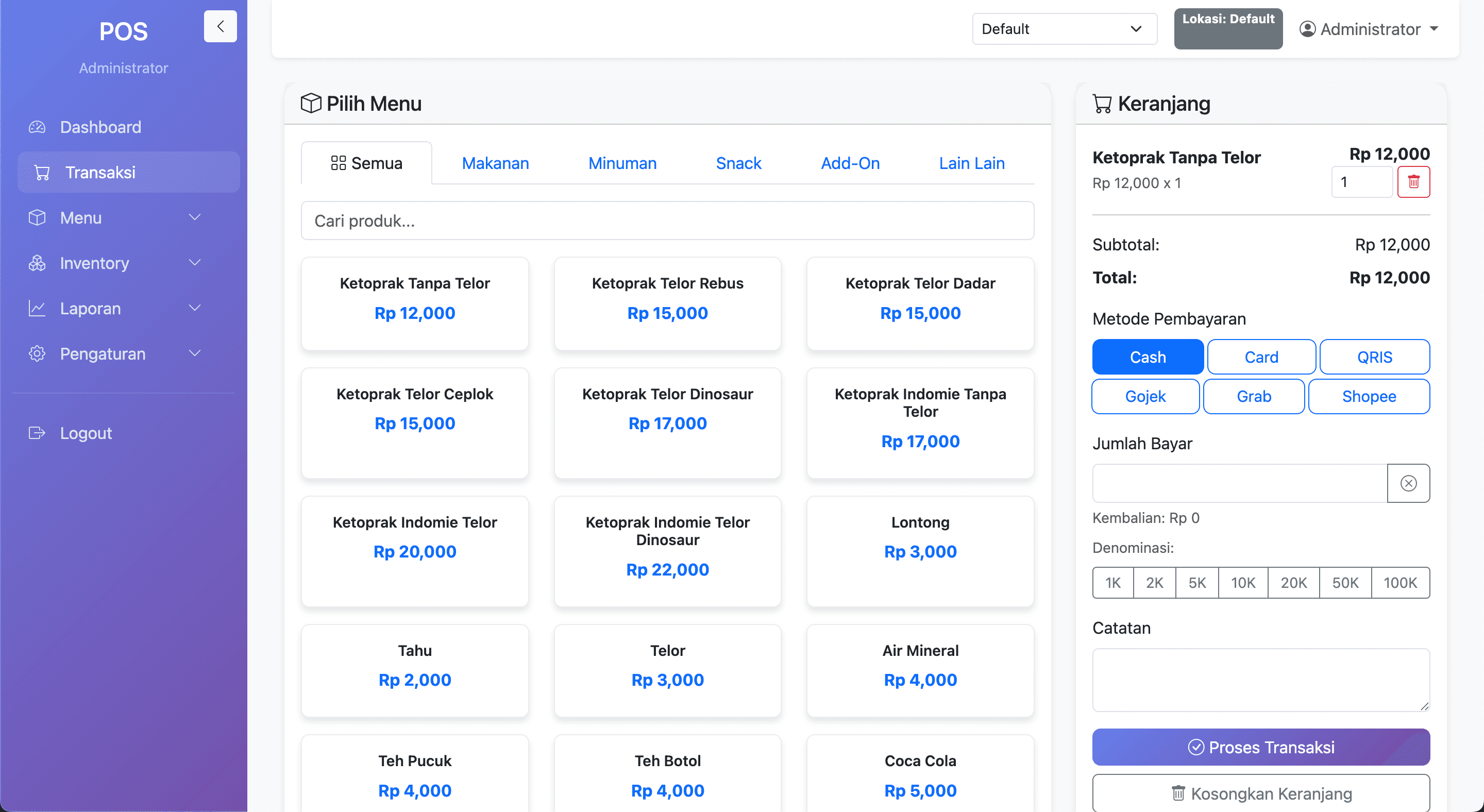Image resolution: width=1484 pixels, height=812 pixels.
Task: Click the red trash icon for Ketoprak Tanpa Telor
Action: point(1413,182)
